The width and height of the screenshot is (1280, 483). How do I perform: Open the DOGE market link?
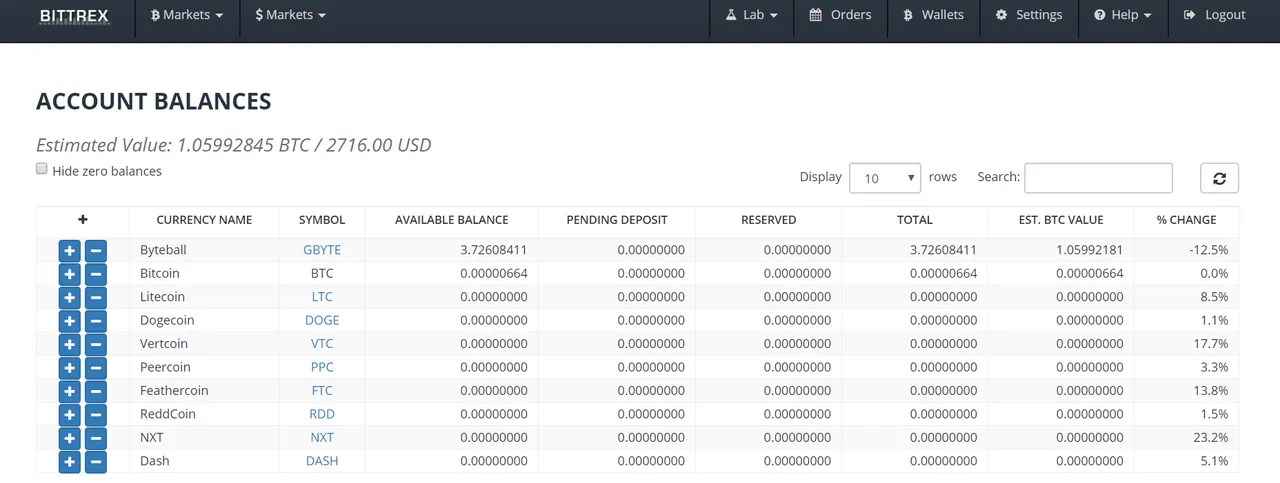pos(322,320)
